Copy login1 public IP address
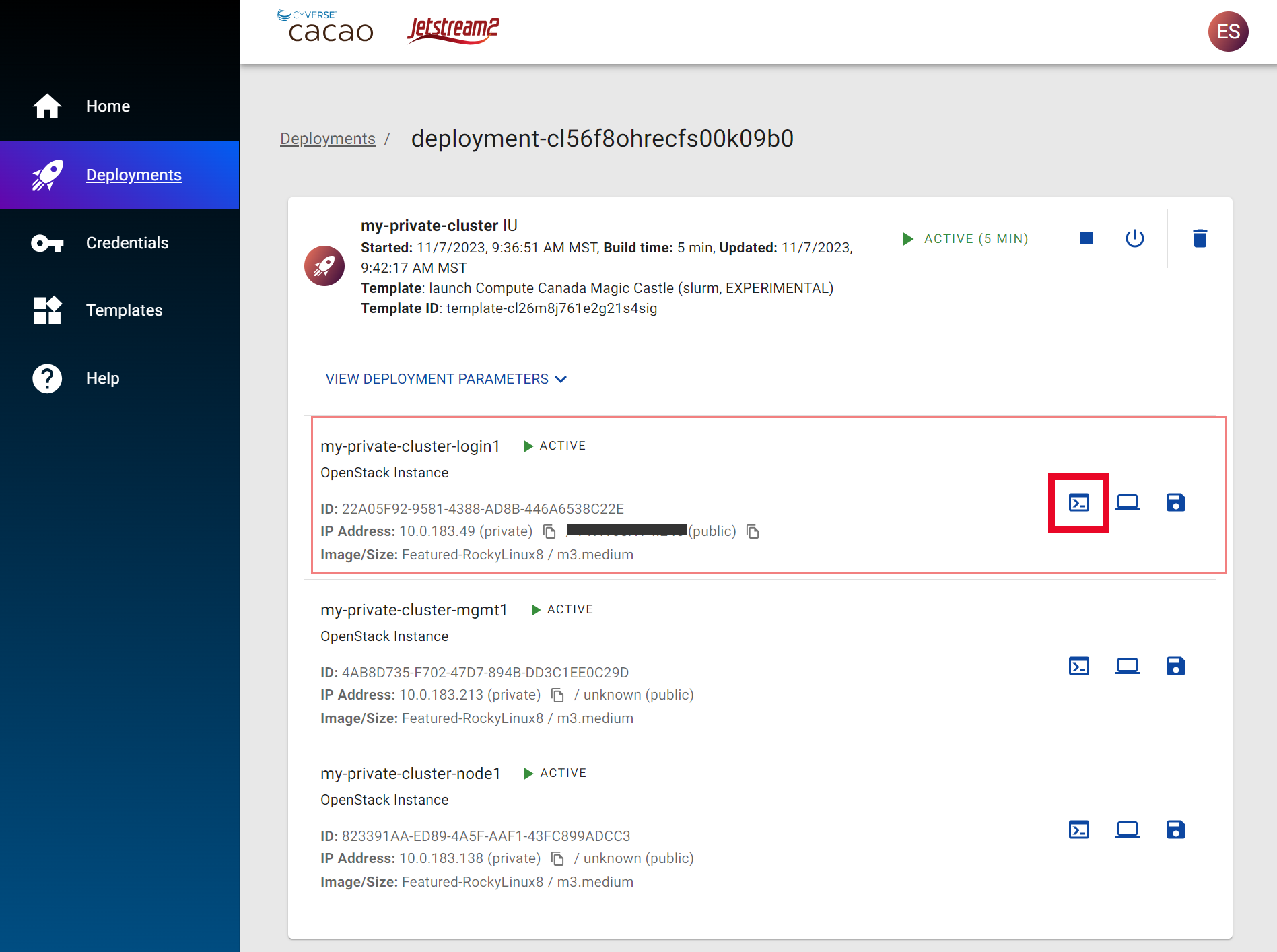 (x=753, y=532)
